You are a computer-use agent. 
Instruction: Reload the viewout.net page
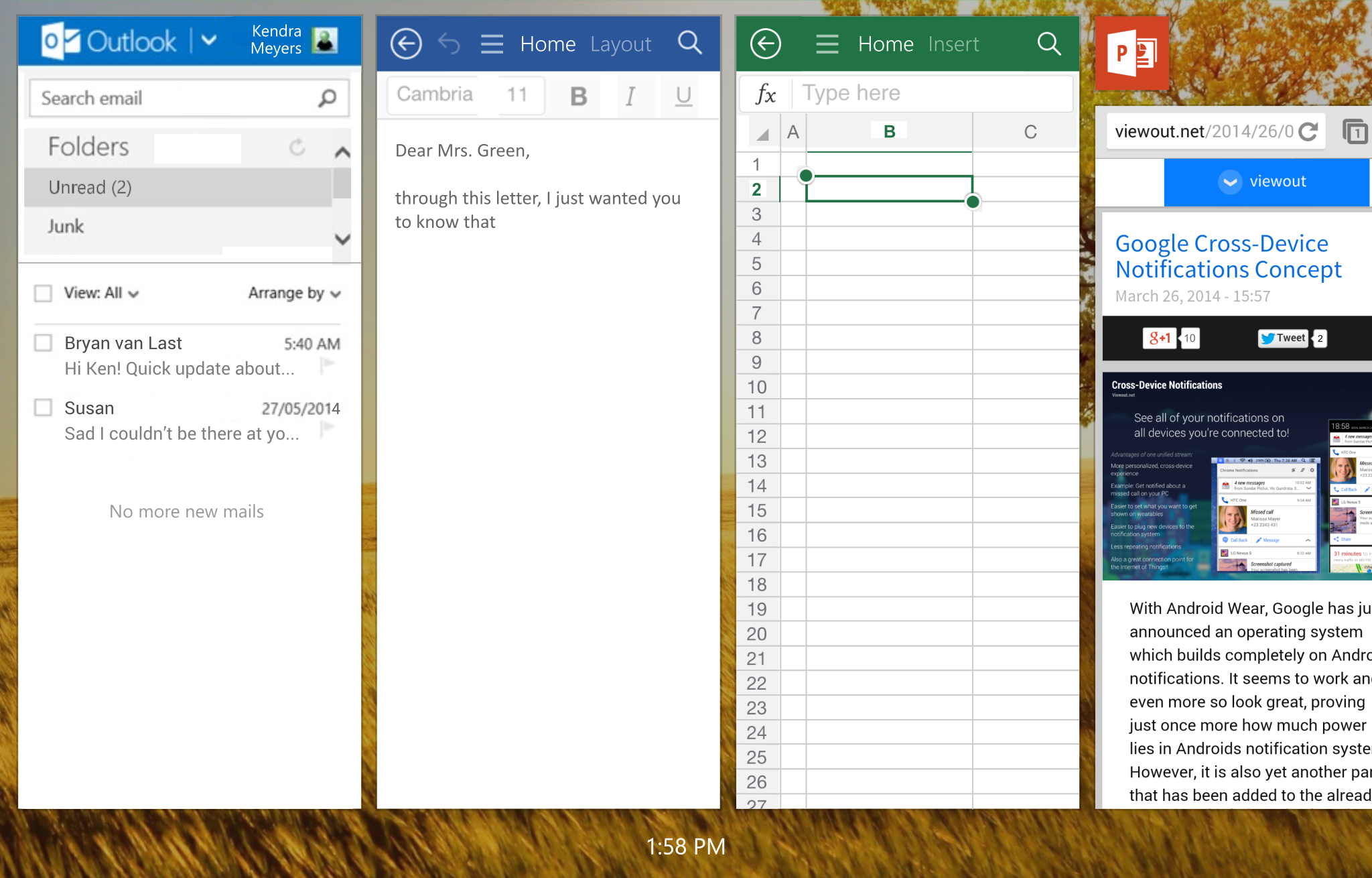[1307, 131]
